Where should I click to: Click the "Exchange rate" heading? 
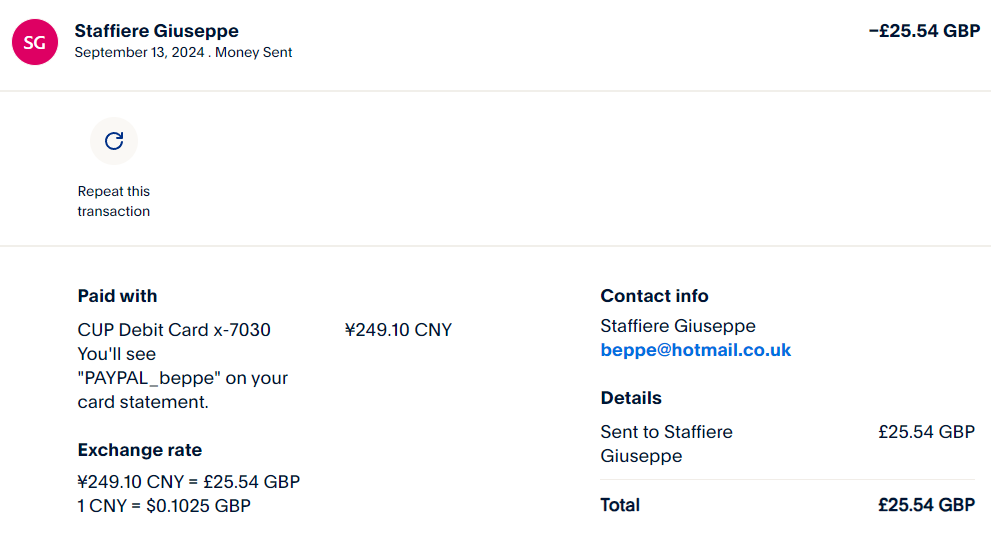[139, 450]
